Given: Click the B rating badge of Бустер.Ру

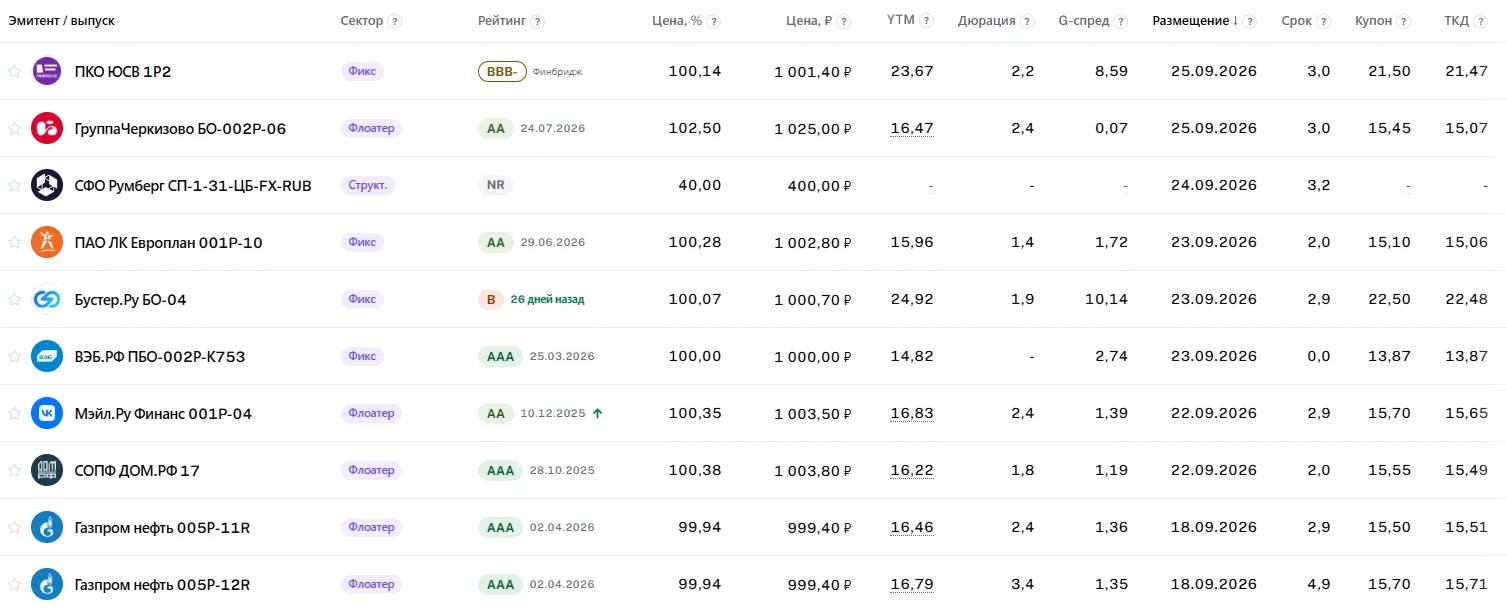Looking at the screenshot, I should (490, 299).
